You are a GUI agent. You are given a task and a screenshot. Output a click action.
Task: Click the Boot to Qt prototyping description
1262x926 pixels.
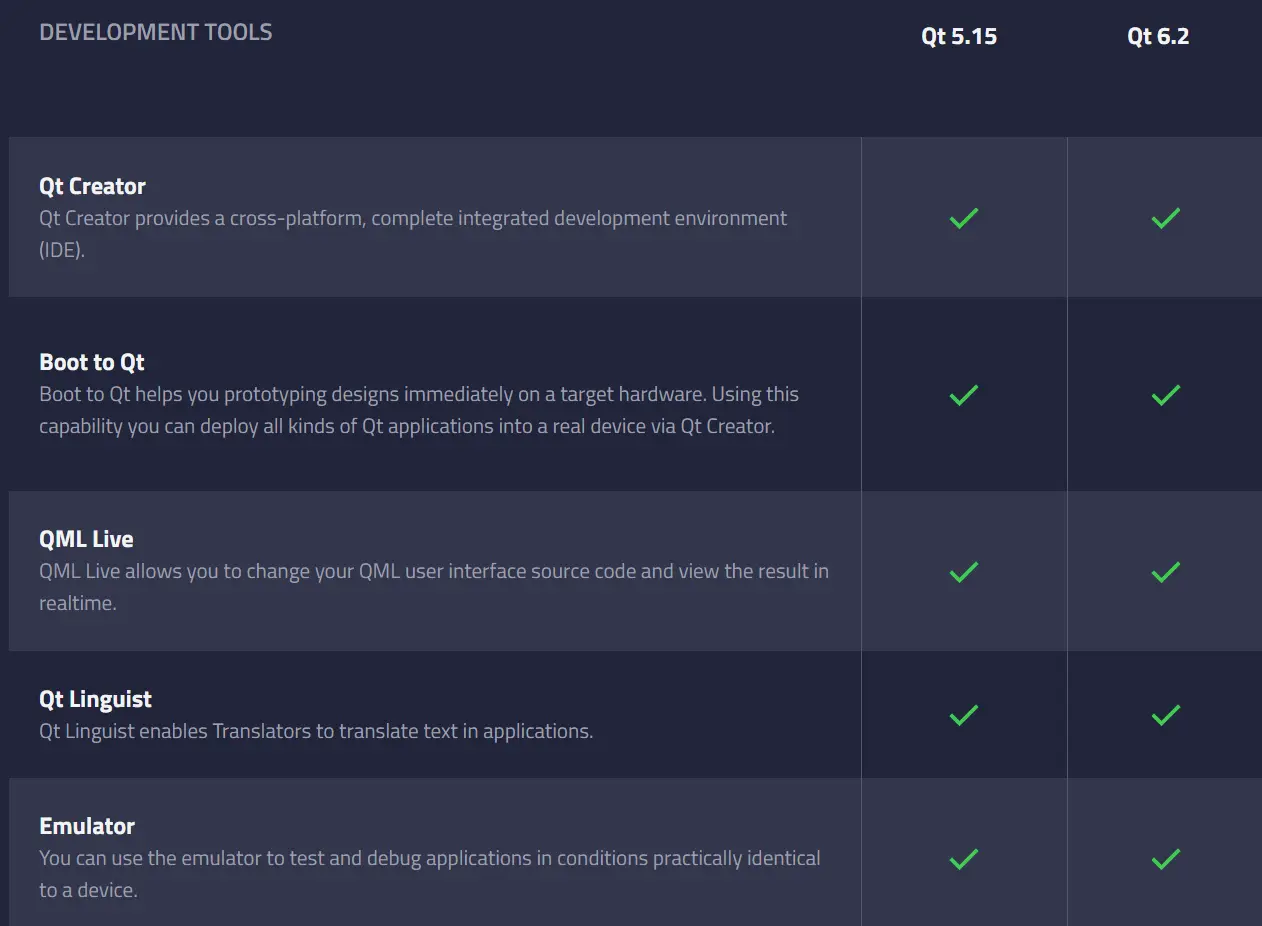coord(419,410)
